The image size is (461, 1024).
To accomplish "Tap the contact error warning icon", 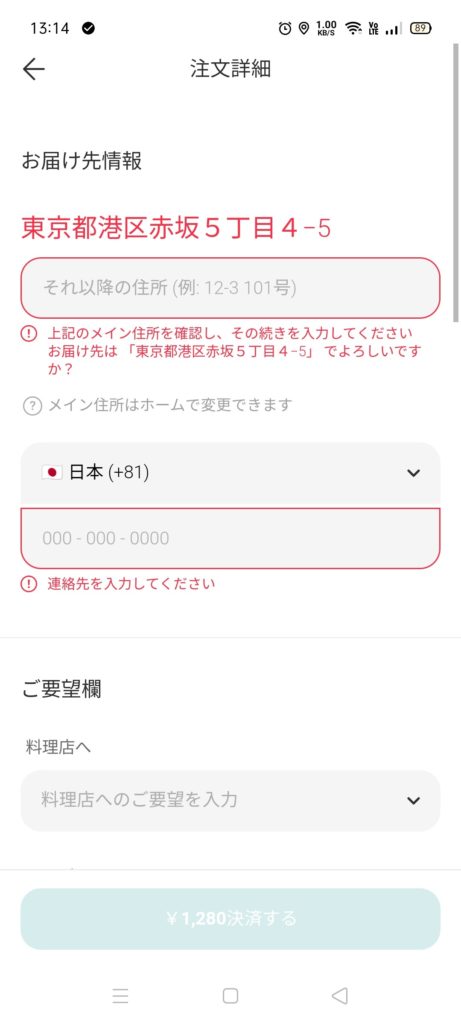I will point(29,583).
